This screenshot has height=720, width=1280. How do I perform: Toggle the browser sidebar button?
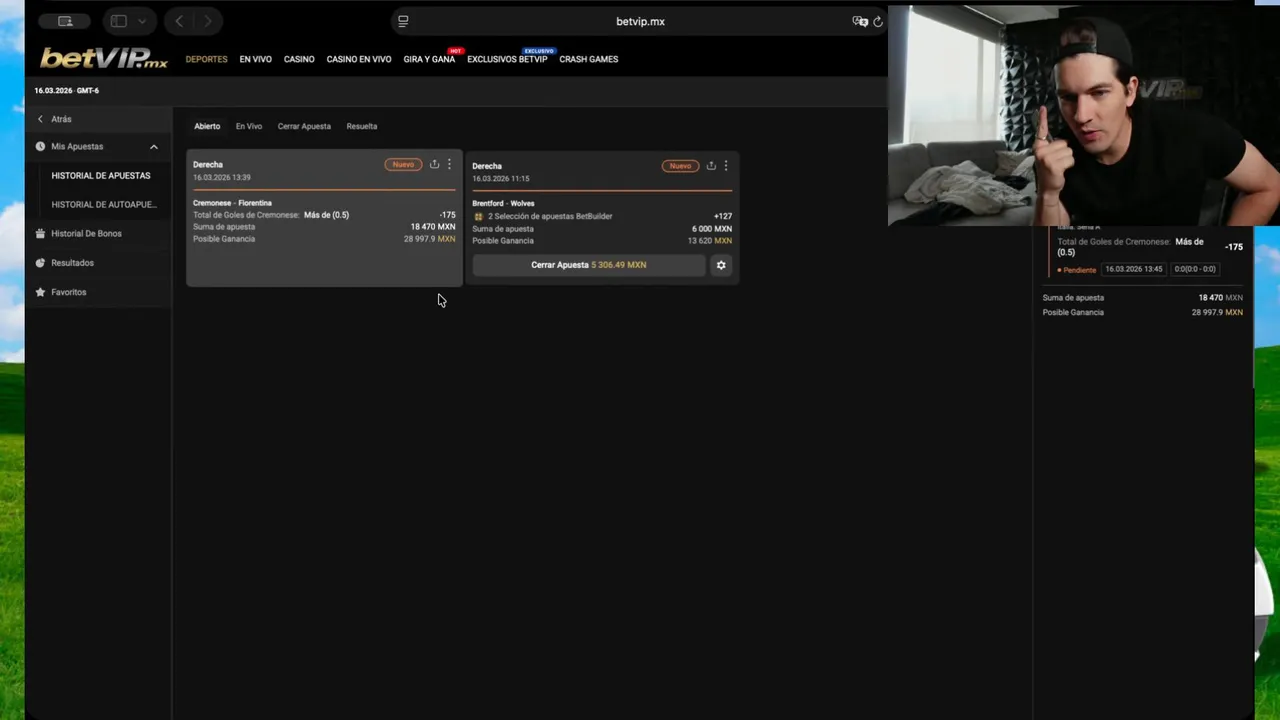pyautogui.click(x=119, y=21)
